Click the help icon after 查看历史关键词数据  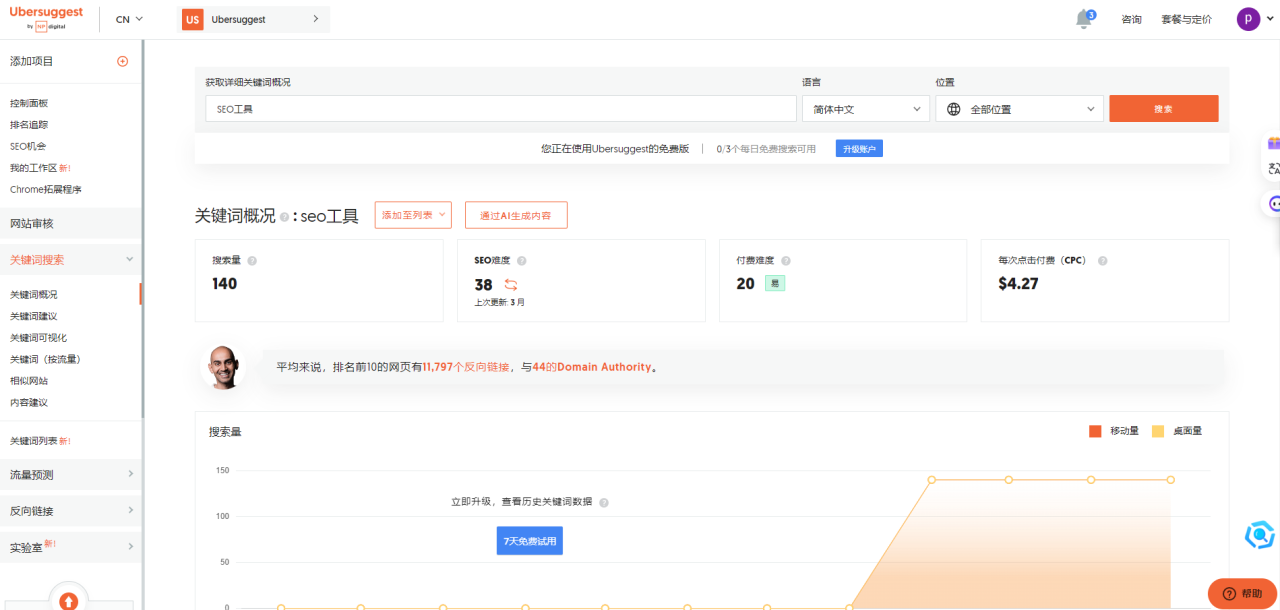604,503
